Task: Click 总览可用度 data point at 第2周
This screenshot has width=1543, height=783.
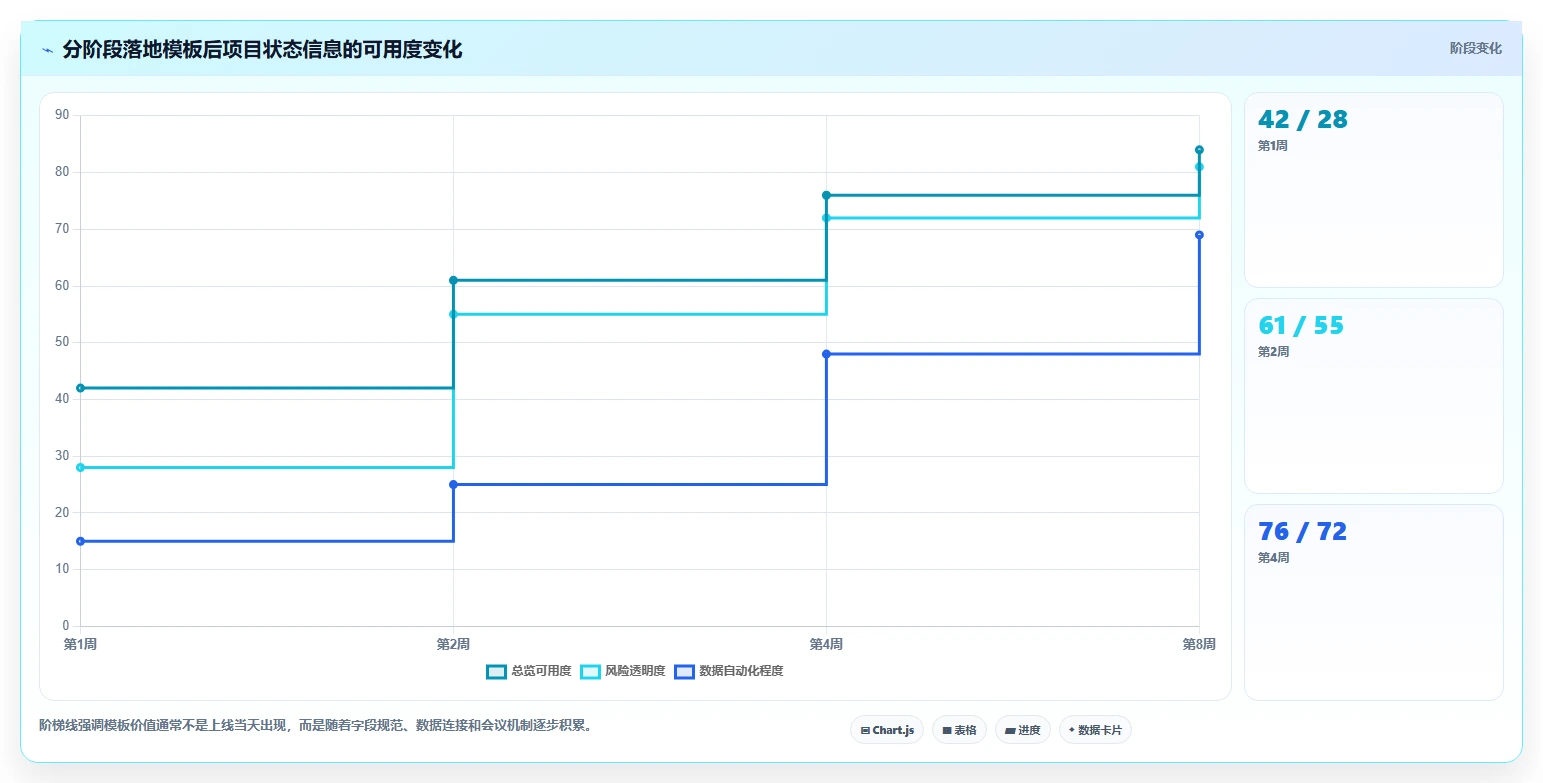Action: click(453, 280)
